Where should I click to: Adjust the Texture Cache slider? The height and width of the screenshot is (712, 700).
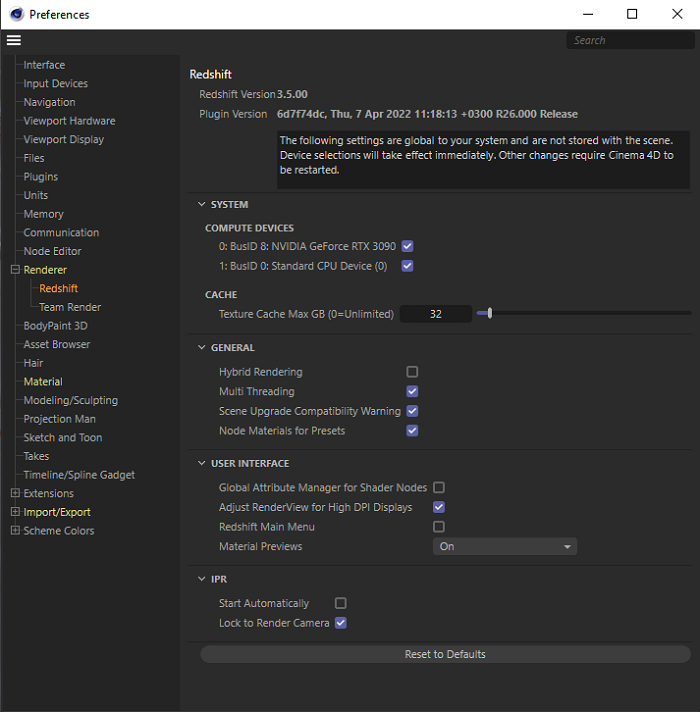(489, 314)
